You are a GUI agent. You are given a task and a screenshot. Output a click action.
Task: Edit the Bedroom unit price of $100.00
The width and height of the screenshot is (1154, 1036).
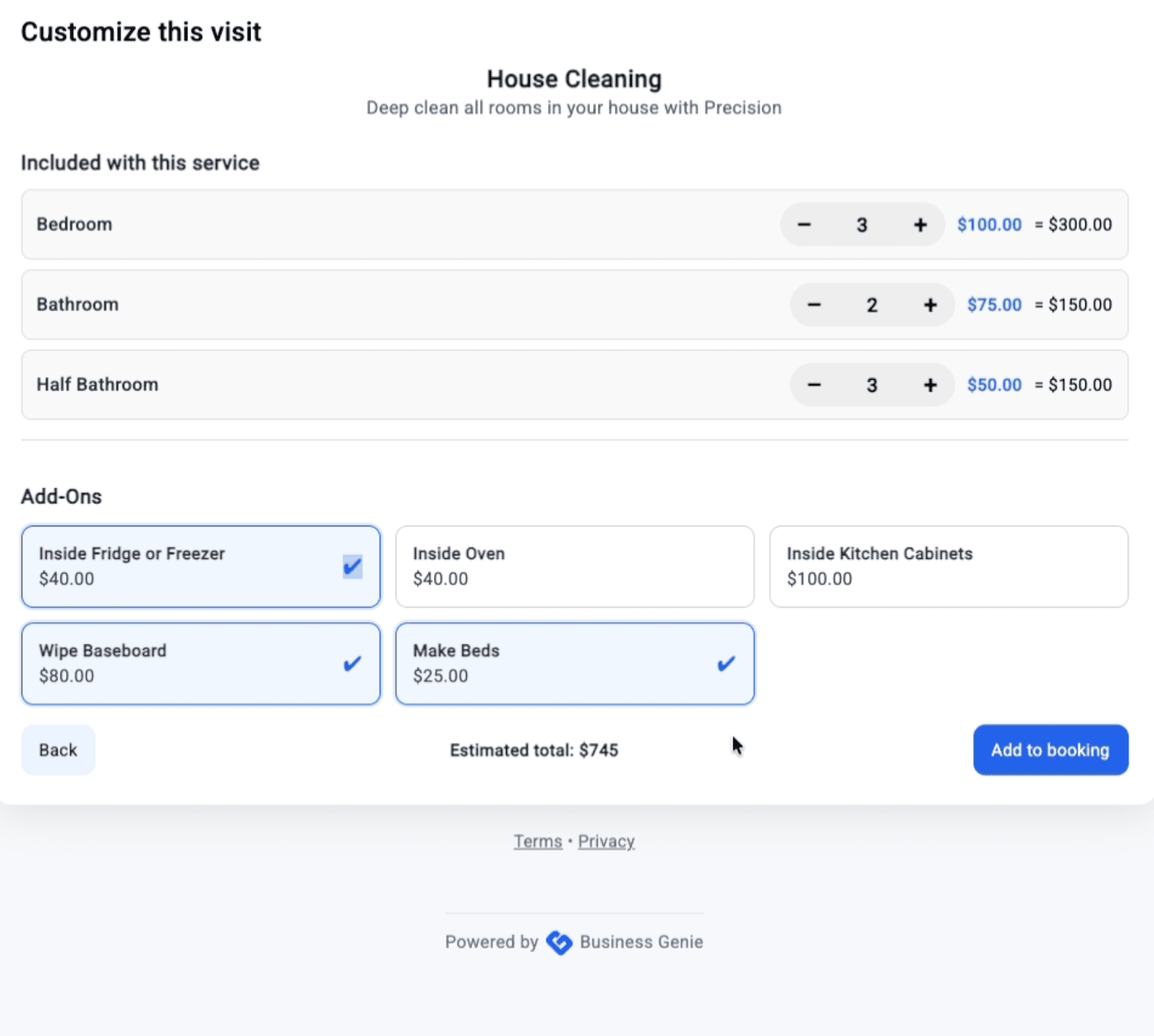[989, 224]
